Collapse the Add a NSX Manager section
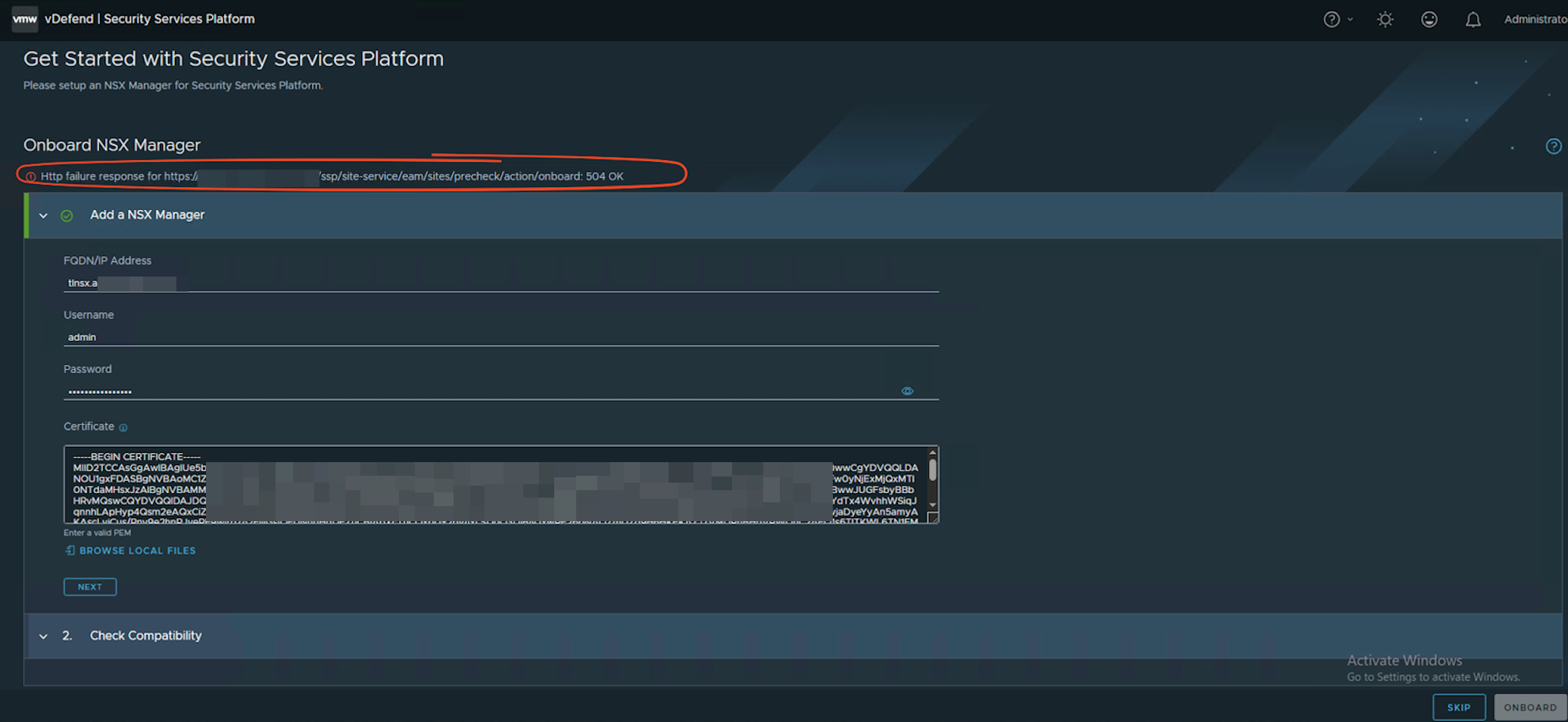The width and height of the screenshot is (1568, 722). click(43, 216)
